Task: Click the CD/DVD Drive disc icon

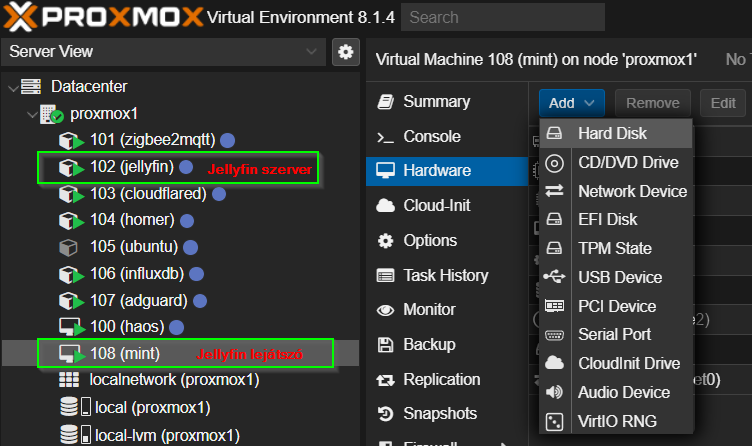Action: click(x=554, y=164)
